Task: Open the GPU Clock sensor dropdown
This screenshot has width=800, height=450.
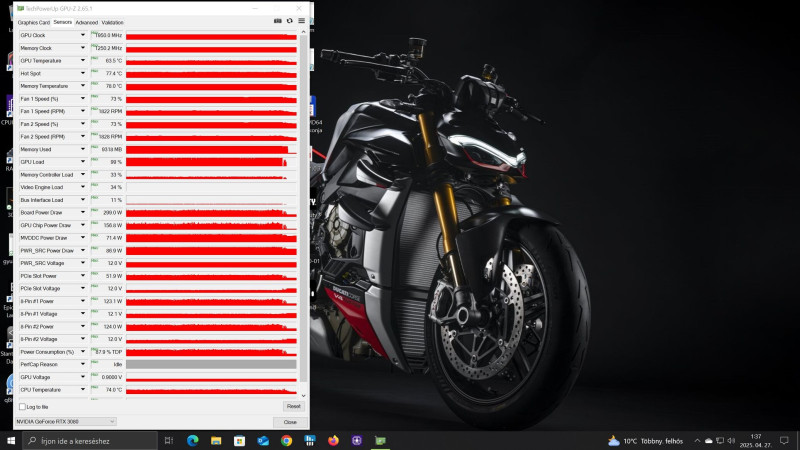Action: click(83, 35)
